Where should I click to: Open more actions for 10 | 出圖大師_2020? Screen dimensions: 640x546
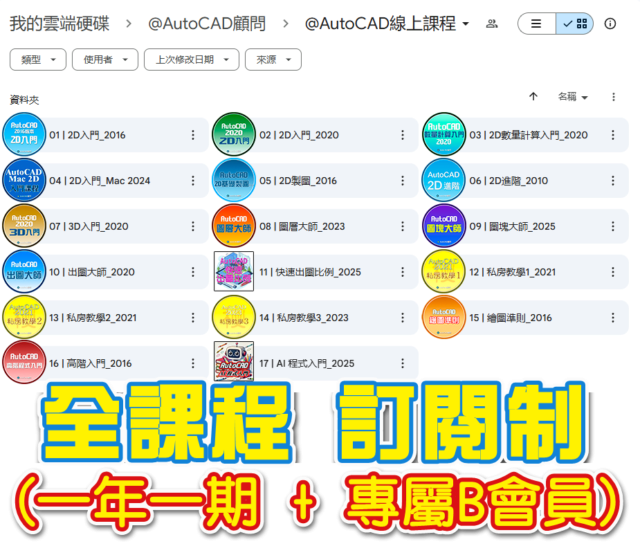pos(193,272)
